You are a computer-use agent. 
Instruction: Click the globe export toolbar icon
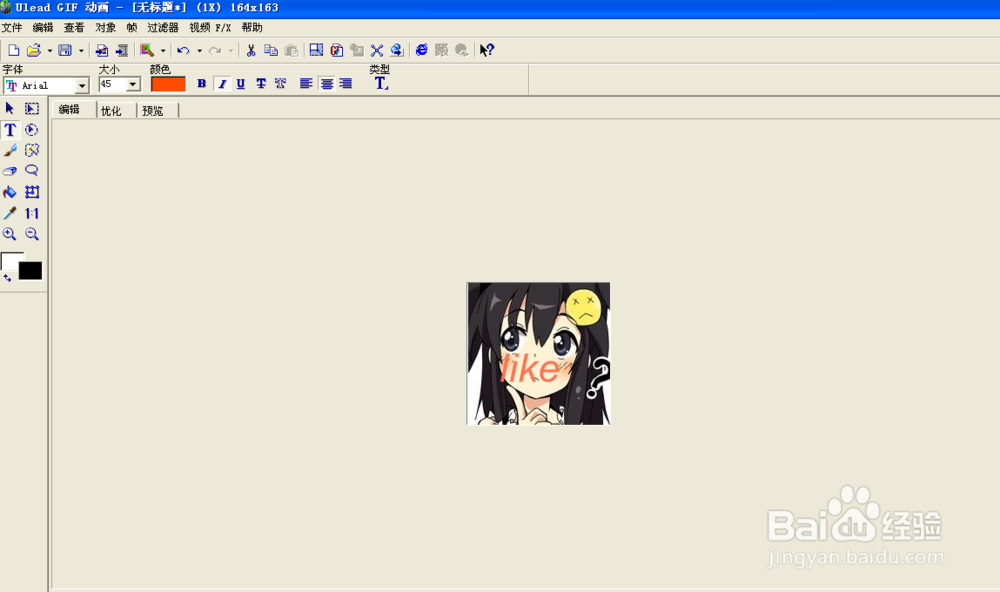tap(397, 50)
